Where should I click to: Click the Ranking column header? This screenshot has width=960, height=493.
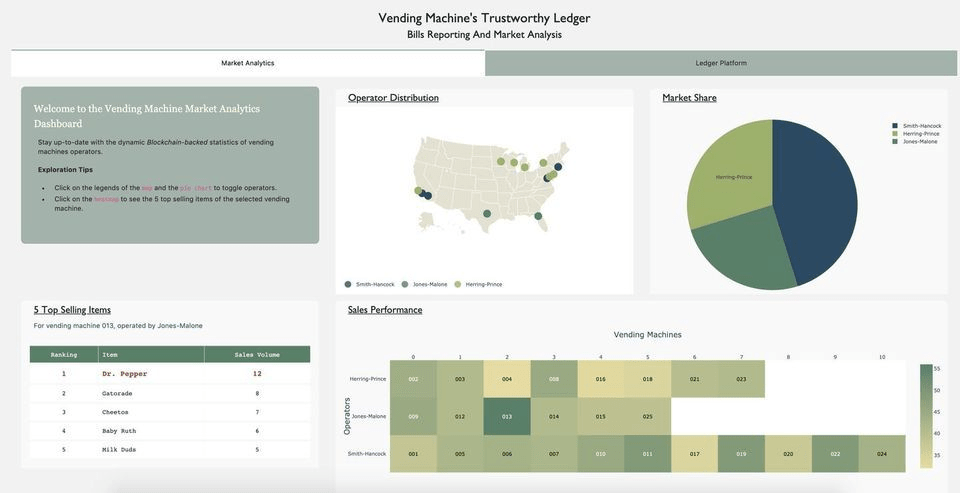[64, 355]
